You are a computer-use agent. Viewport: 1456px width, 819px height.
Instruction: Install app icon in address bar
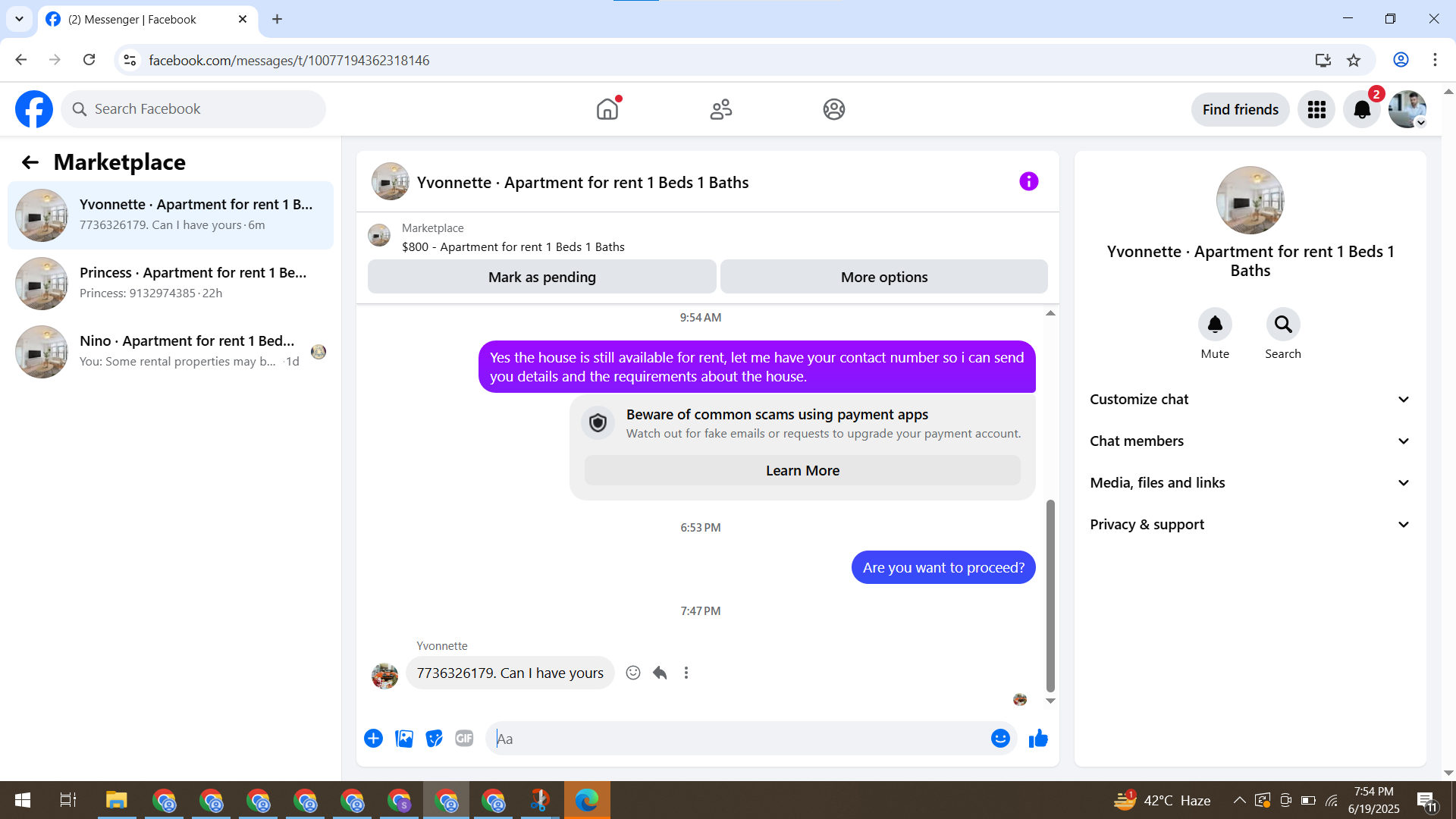tap(1323, 60)
